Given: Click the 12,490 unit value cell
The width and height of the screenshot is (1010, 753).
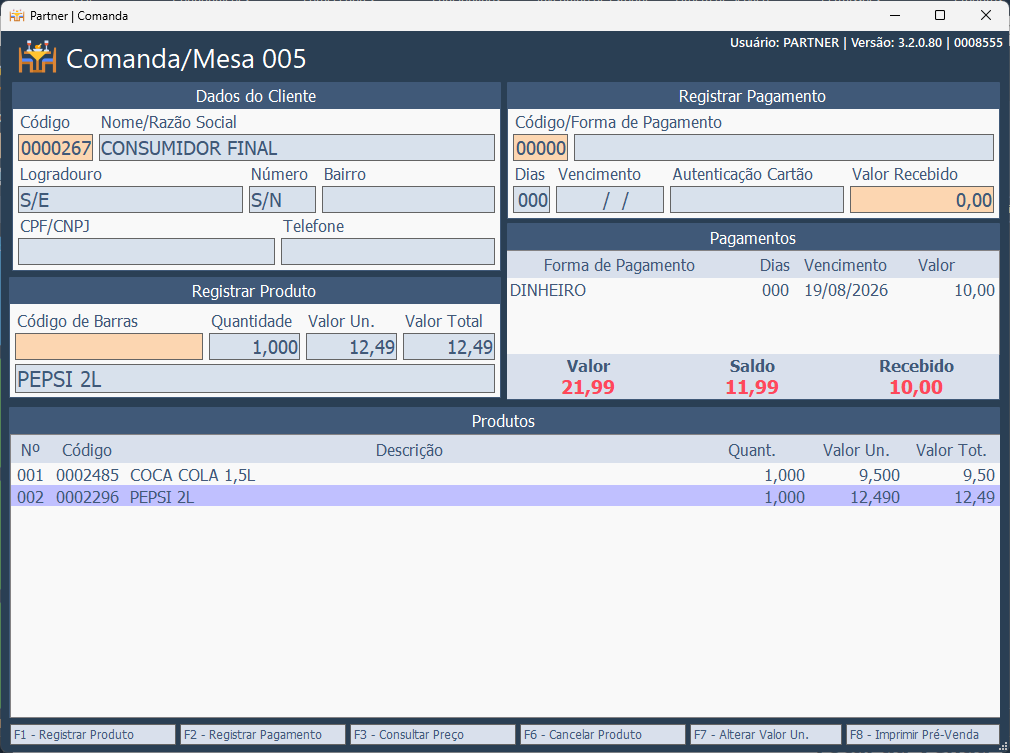Looking at the screenshot, I should (x=875, y=497).
